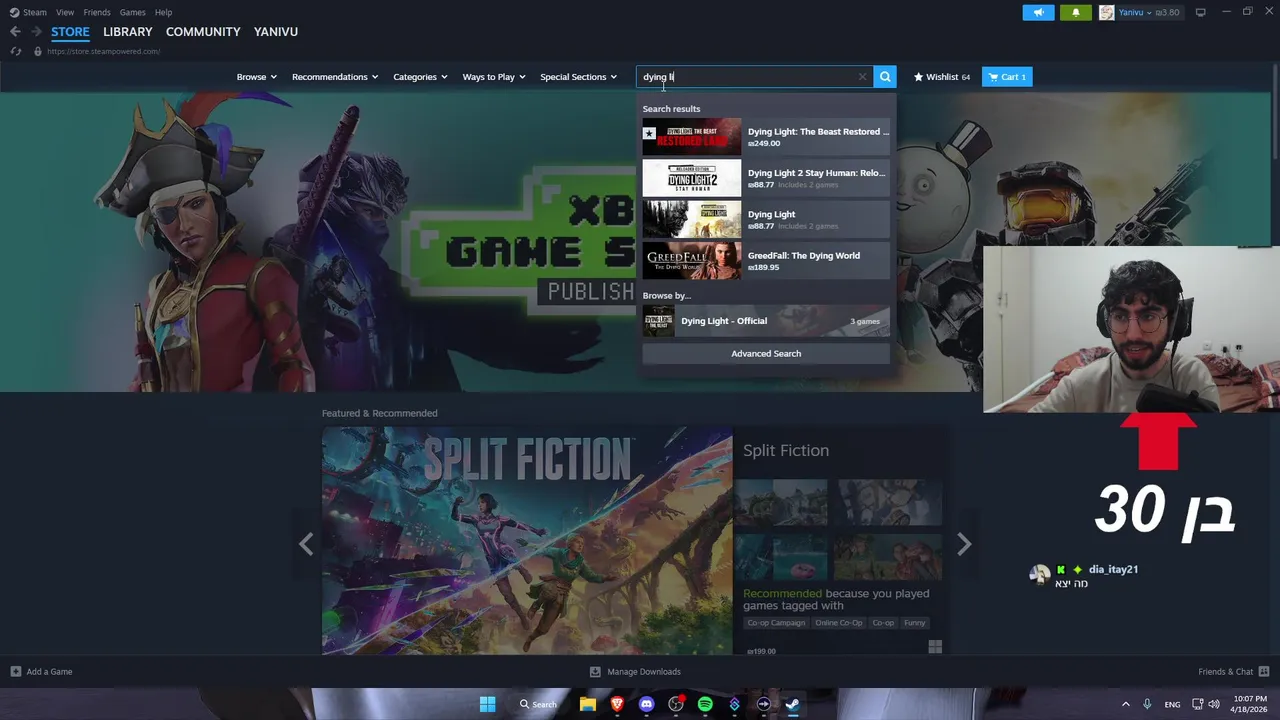Image resolution: width=1280 pixels, height=720 pixels.
Task: Select GreedFall: The Dying World result
Action: click(x=766, y=260)
